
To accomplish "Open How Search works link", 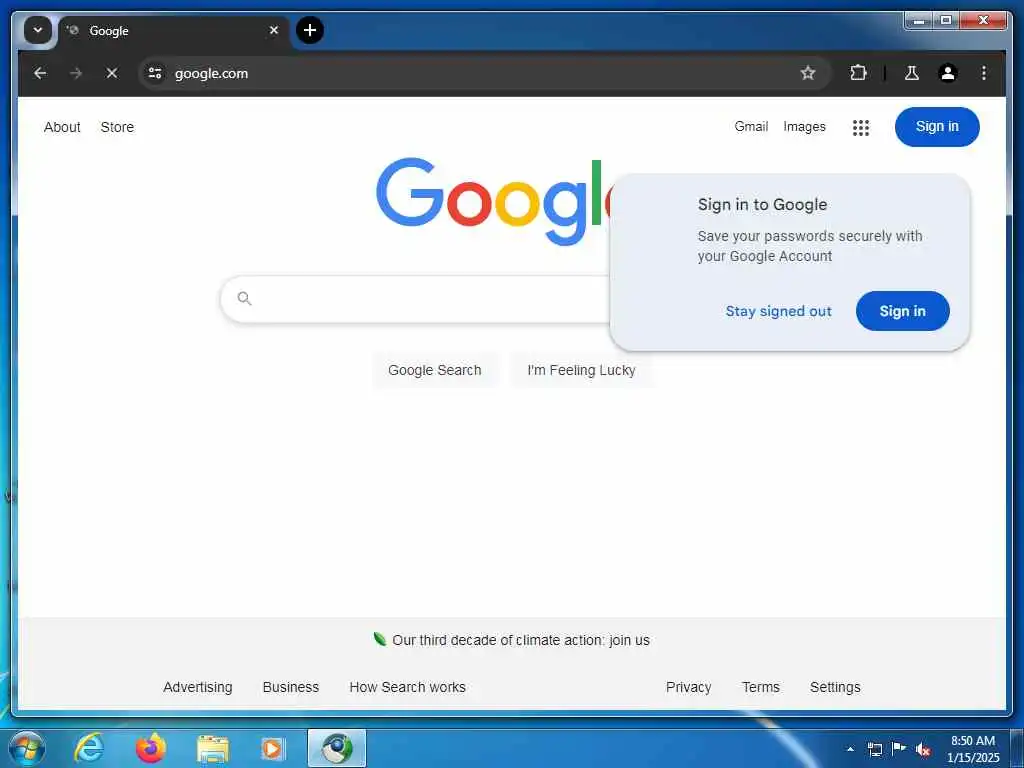I will [x=408, y=687].
